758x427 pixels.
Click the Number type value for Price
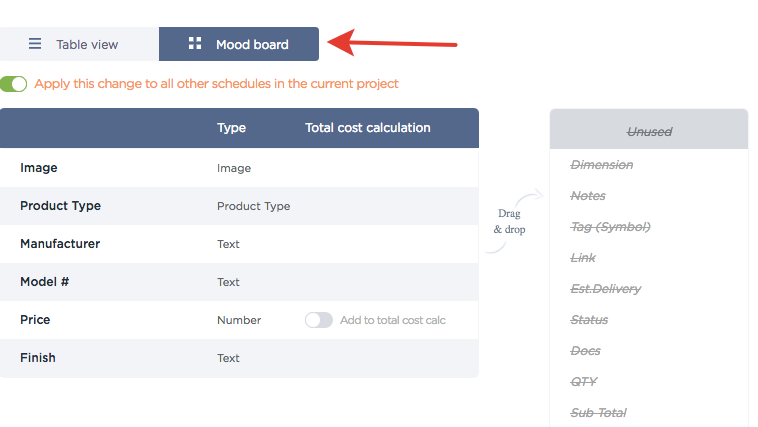click(239, 320)
